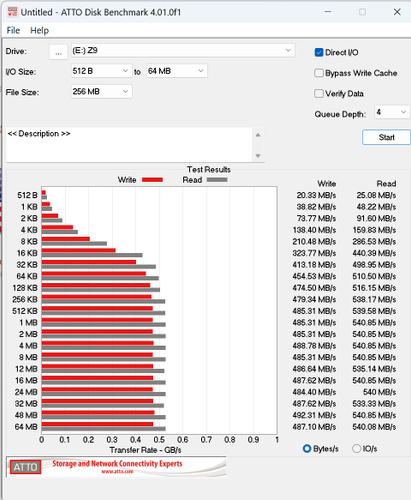Click the www.atto.com banner link
Viewport: 411px width, 500px height.
coord(117,472)
